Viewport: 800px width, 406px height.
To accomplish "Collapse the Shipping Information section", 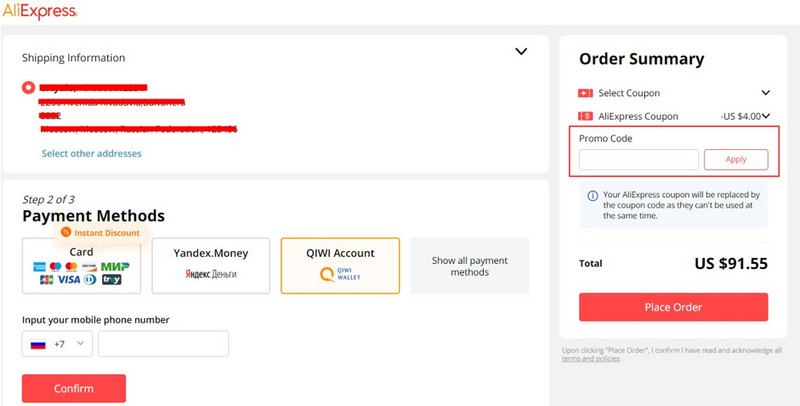I will 520,52.
